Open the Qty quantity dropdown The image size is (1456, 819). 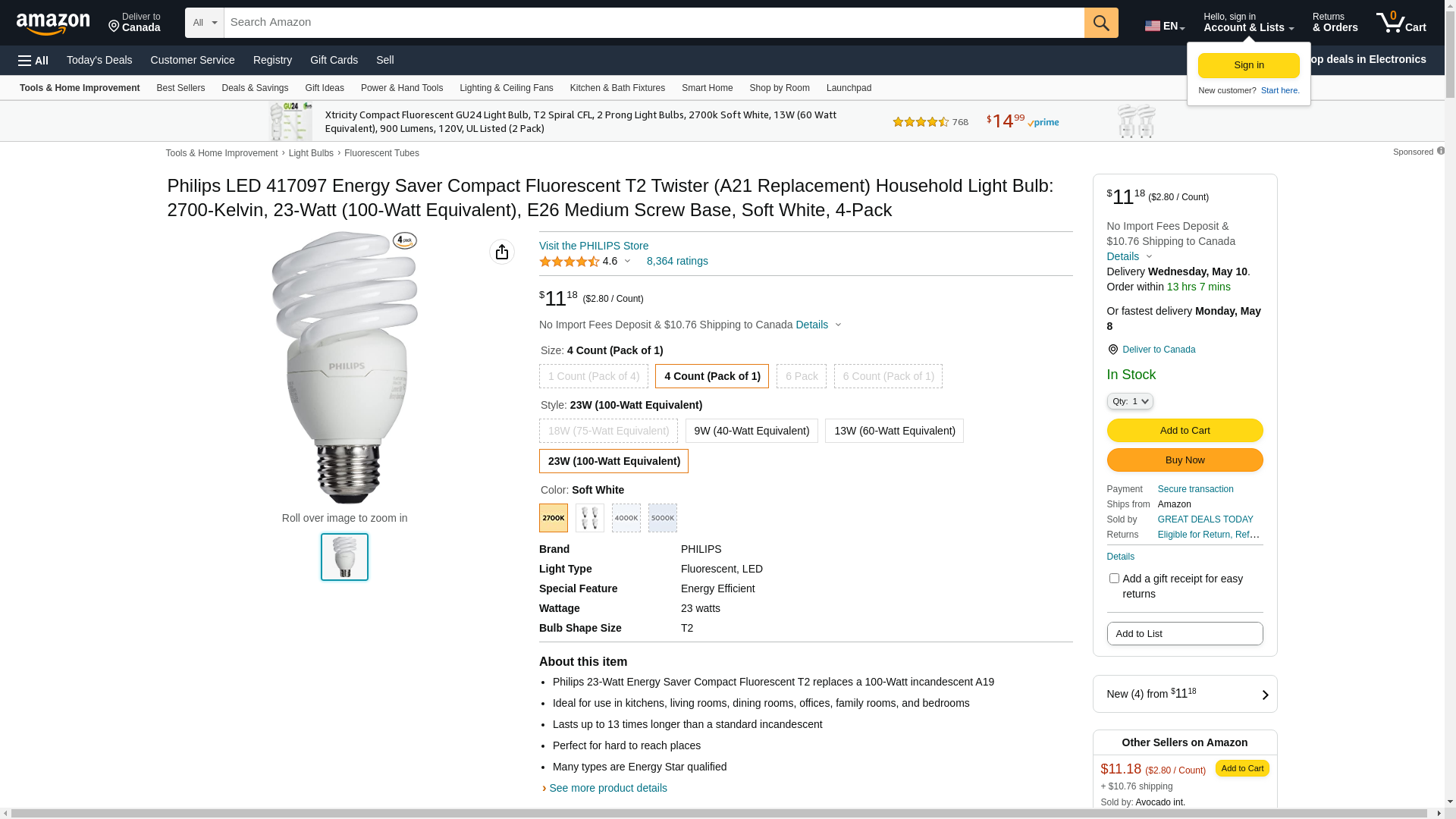click(1130, 401)
